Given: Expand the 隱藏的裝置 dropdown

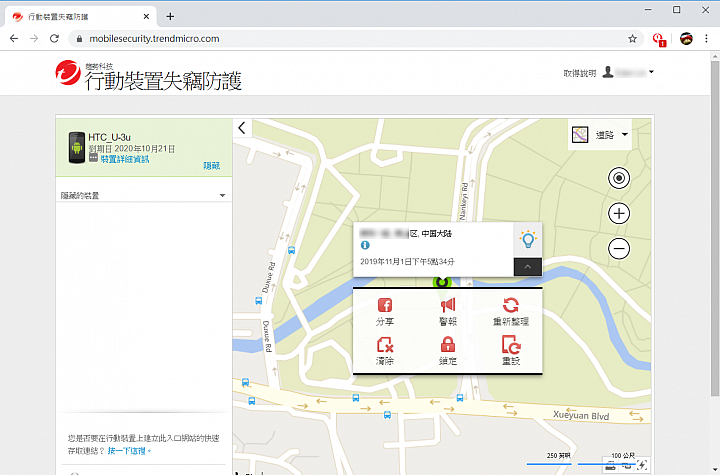Looking at the screenshot, I should pyautogui.click(x=143, y=195).
